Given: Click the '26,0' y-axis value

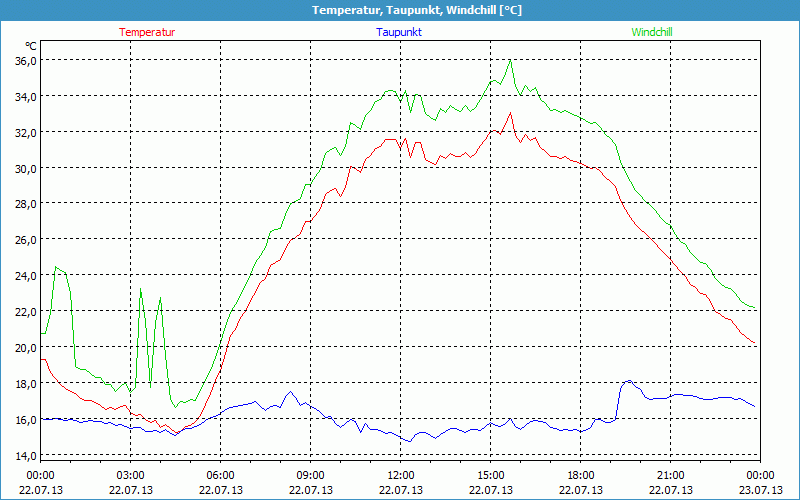Looking at the screenshot, I should (26, 239).
